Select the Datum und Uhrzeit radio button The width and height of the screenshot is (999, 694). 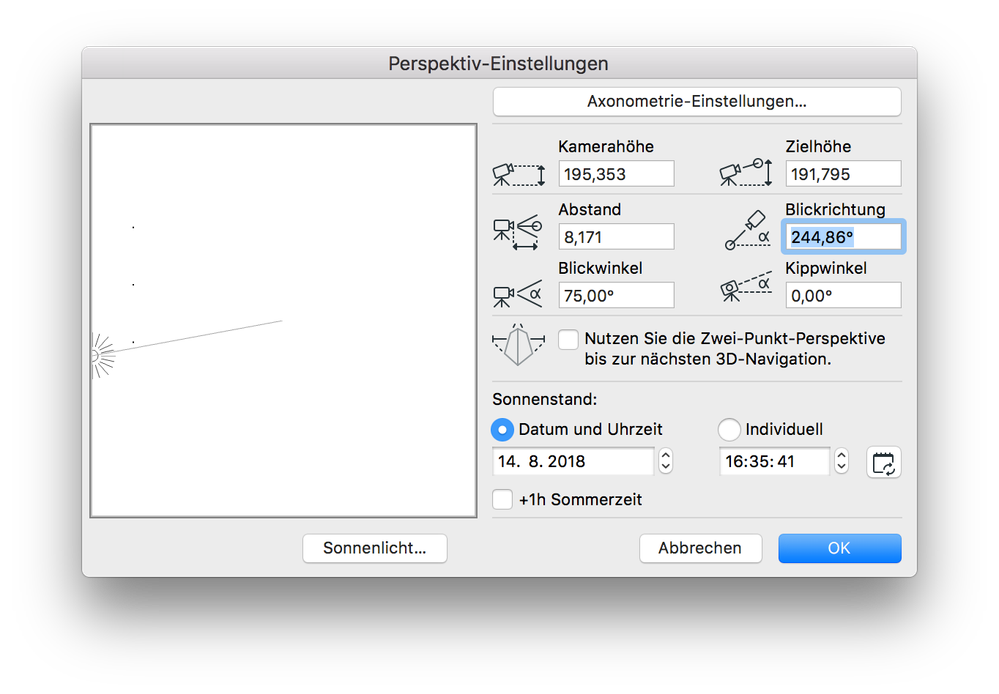[x=502, y=430]
